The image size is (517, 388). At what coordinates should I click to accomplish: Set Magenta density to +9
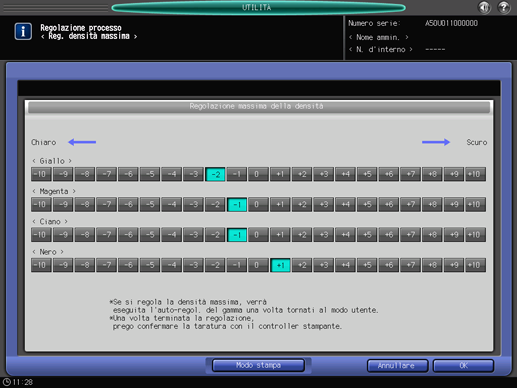coord(454,204)
